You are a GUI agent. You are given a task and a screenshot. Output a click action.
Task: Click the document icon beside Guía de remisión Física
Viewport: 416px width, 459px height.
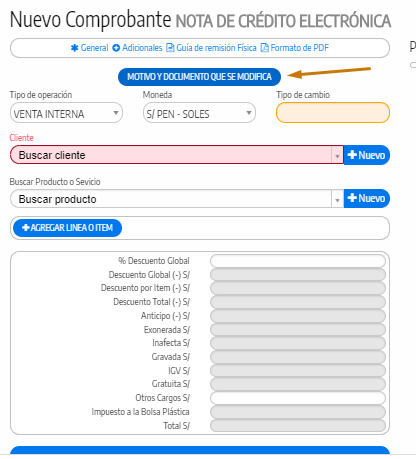click(170, 48)
